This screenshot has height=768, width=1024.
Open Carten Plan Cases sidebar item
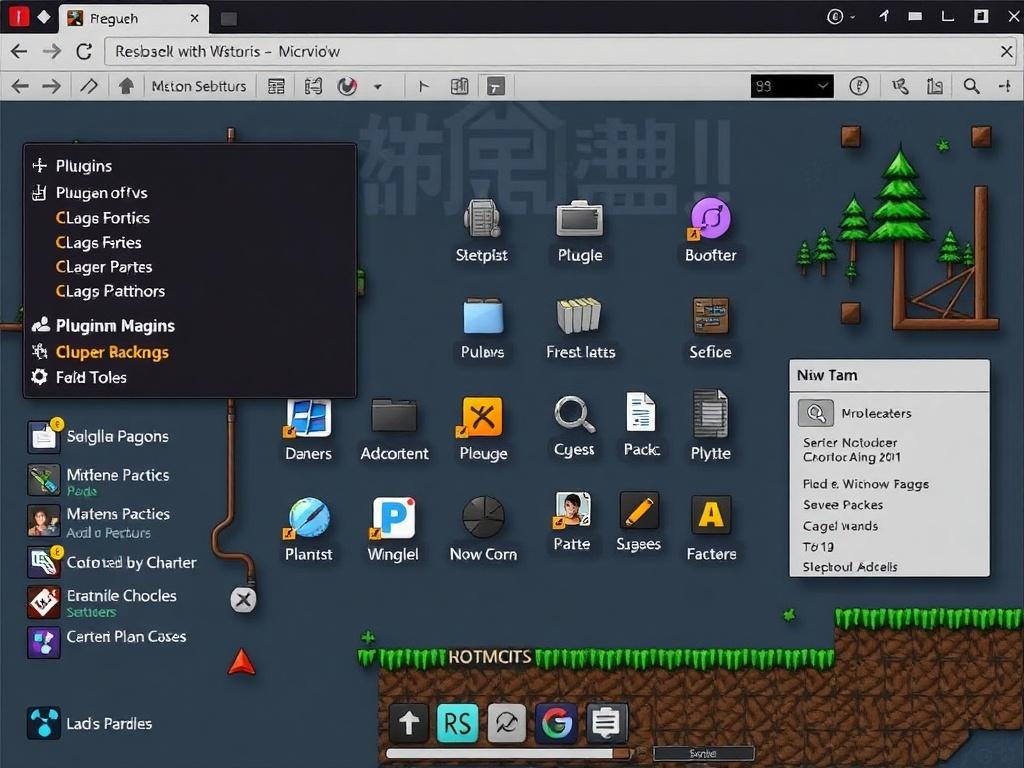pos(108,641)
